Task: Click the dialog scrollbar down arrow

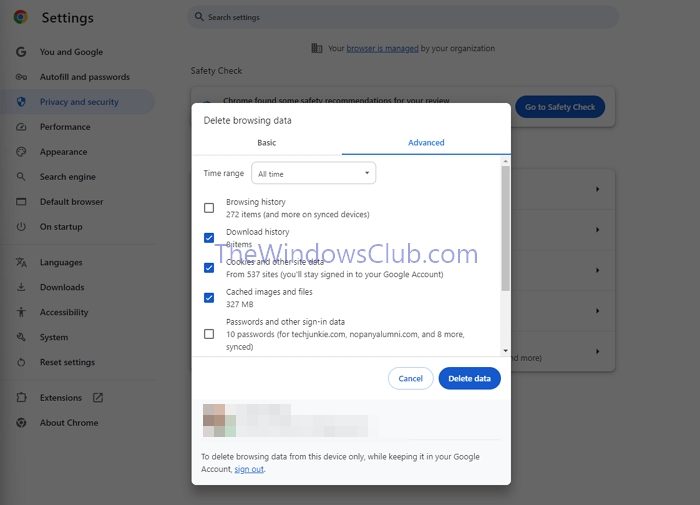Action: coord(505,351)
